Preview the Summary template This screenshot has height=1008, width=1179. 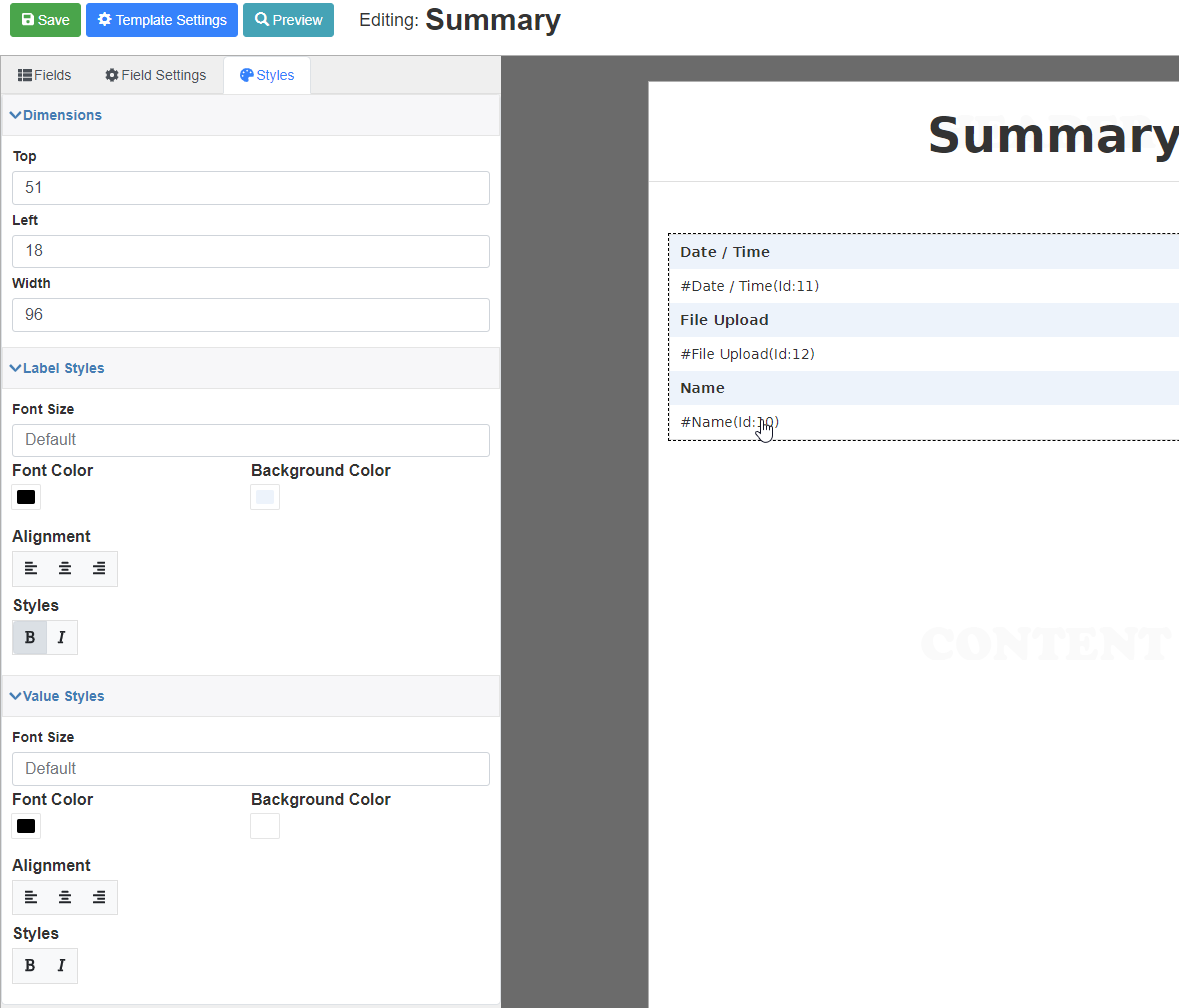(288, 20)
